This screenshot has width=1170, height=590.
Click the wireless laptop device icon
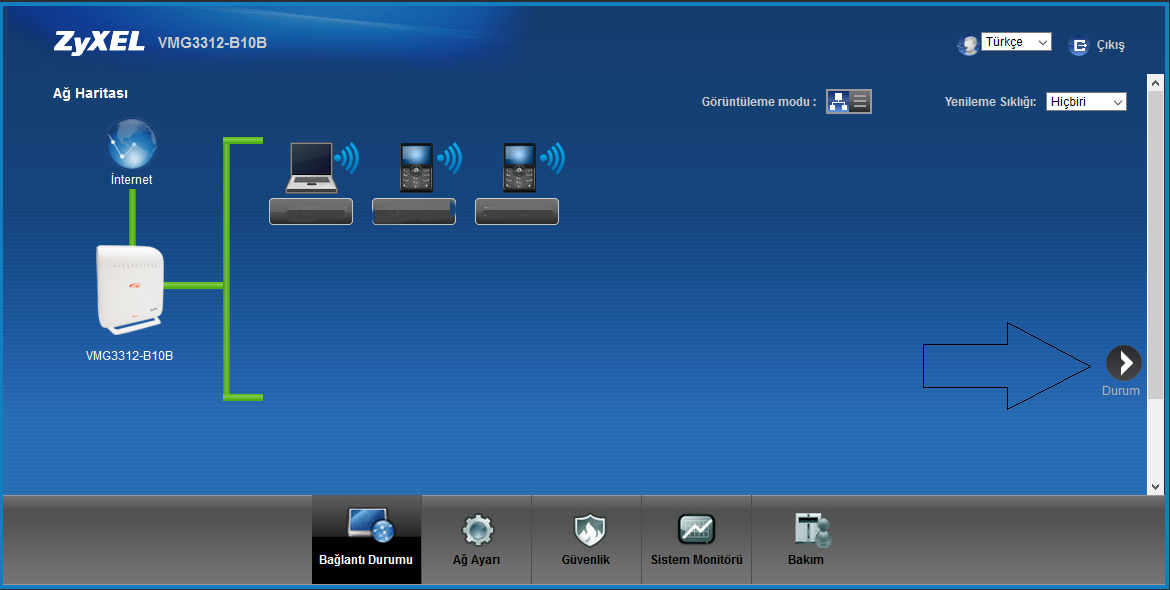(312, 167)
